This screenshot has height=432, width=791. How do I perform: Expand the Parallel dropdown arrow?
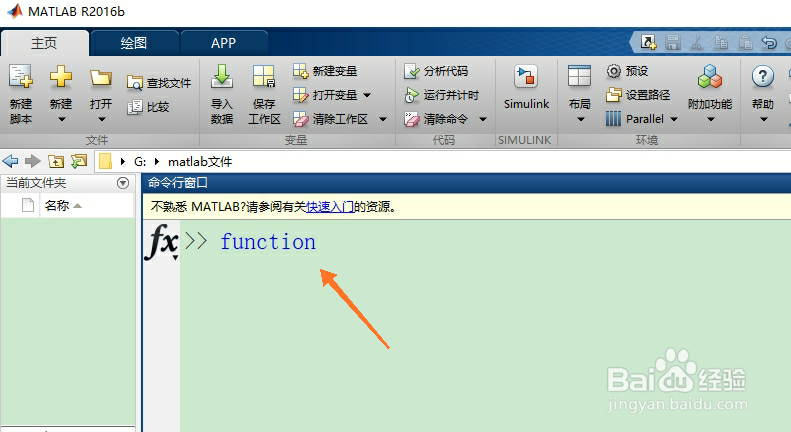point(674,119)
